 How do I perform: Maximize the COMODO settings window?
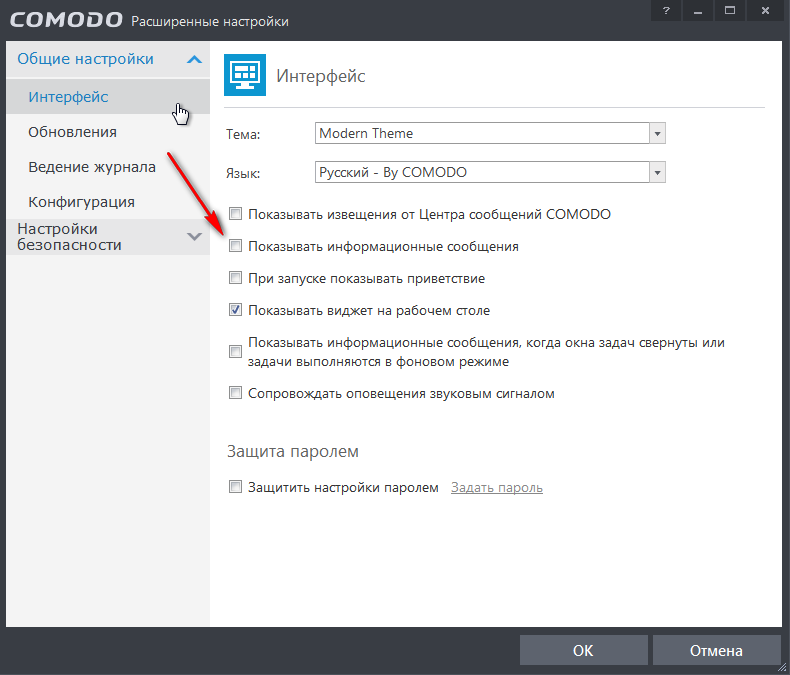(x=731, y=11)
